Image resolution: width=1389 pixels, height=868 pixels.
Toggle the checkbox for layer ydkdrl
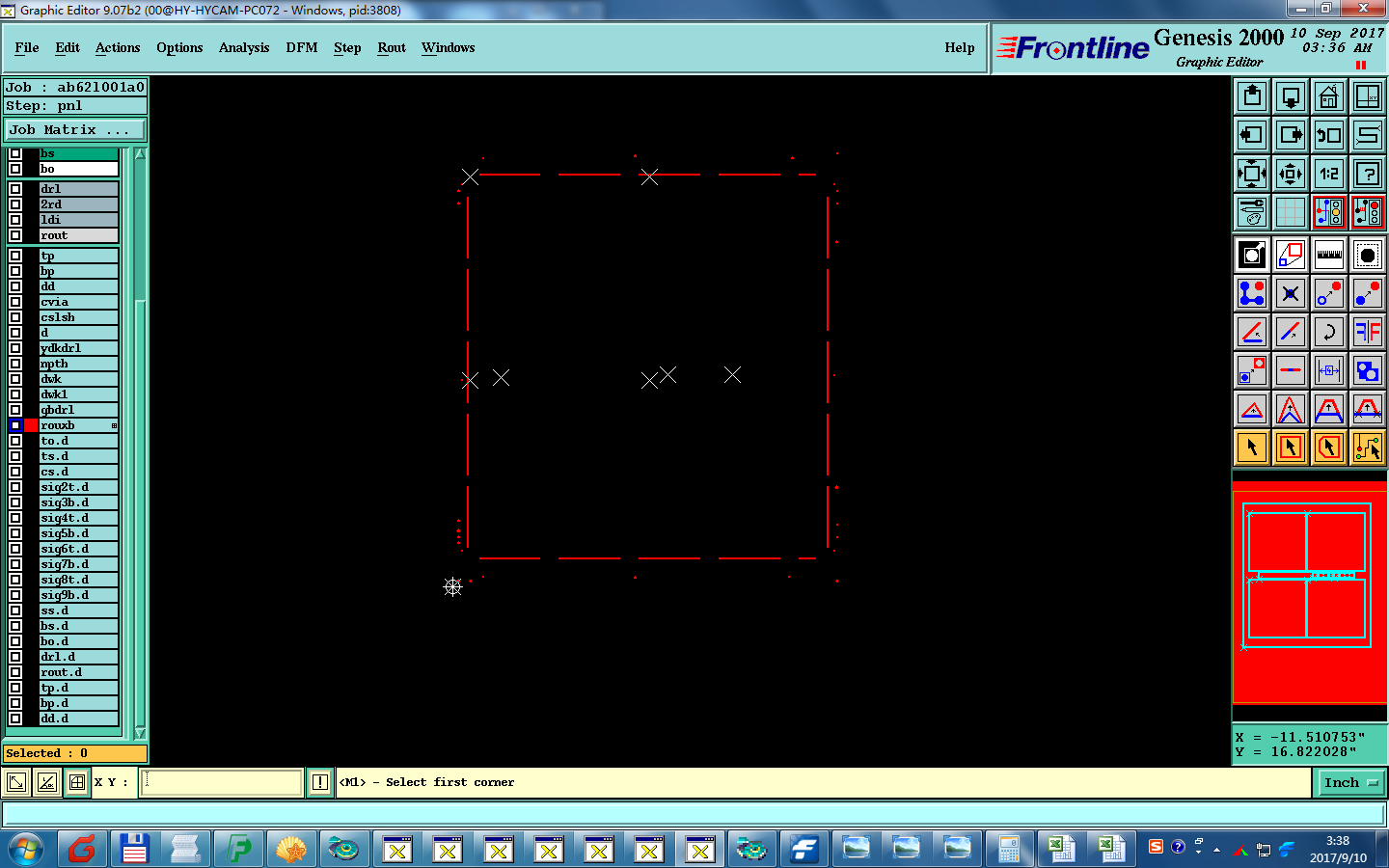15,348
